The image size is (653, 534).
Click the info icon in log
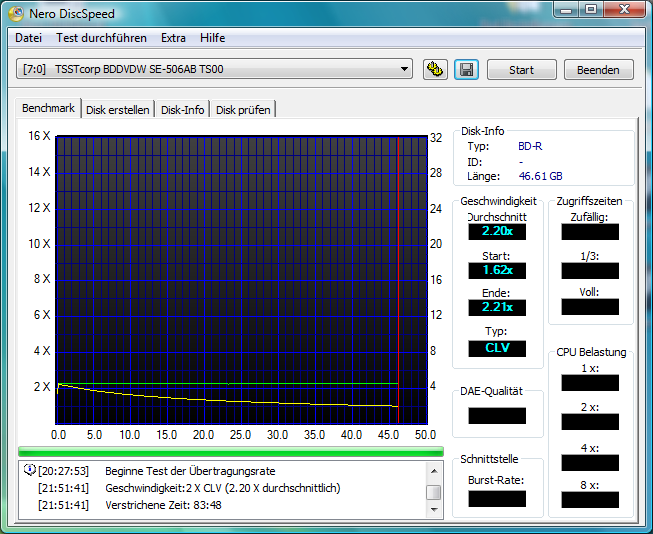pos(30,470)
